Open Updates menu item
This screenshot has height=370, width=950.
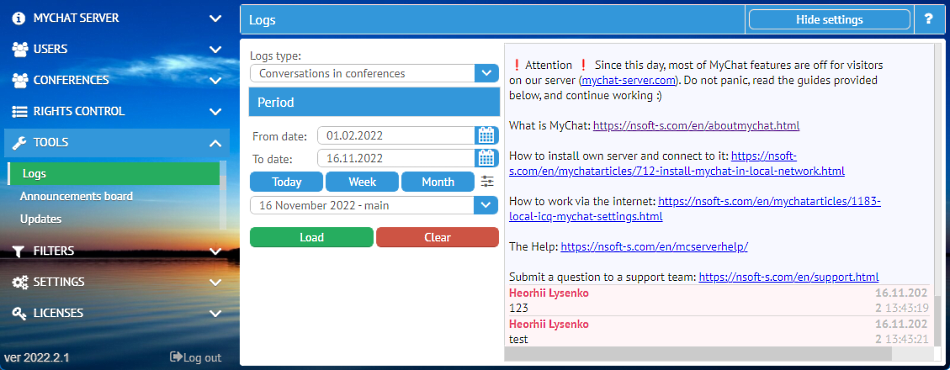41,219
